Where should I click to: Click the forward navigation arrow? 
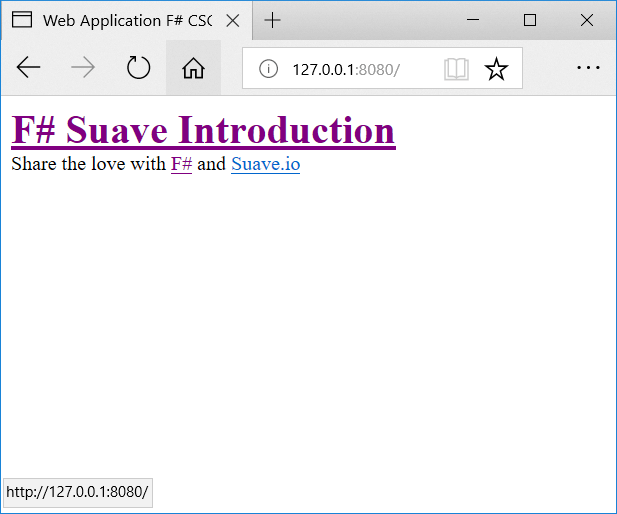[83, 68]
